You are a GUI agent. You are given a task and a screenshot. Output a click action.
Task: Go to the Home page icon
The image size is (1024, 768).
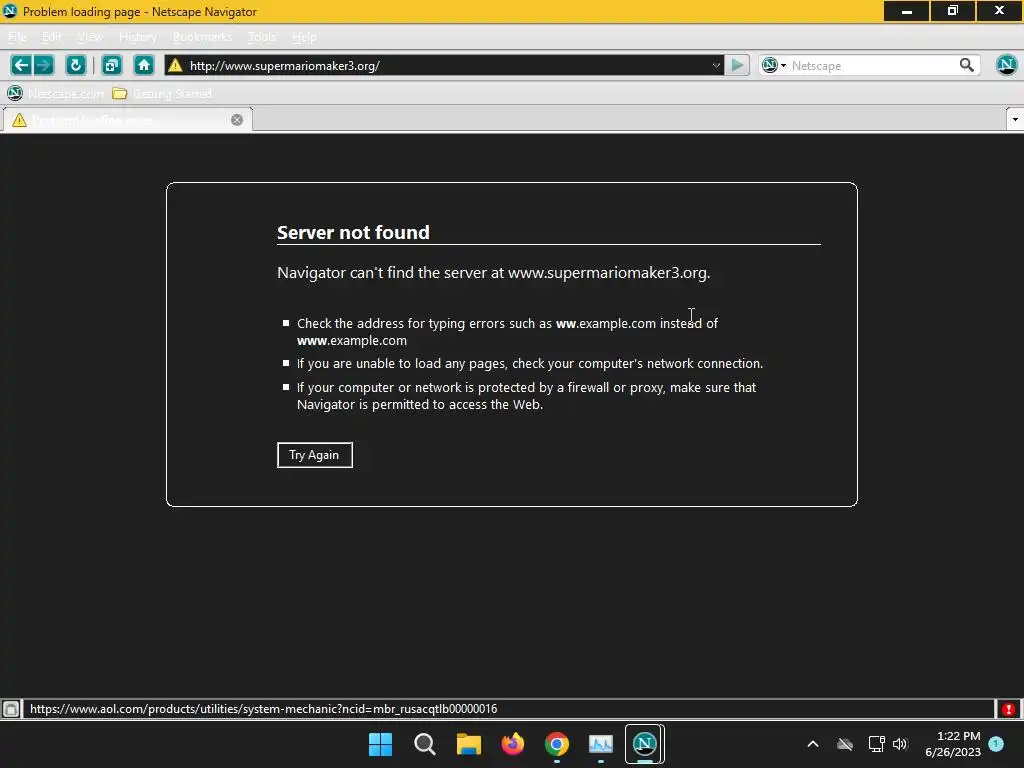(x=144, y=65)
